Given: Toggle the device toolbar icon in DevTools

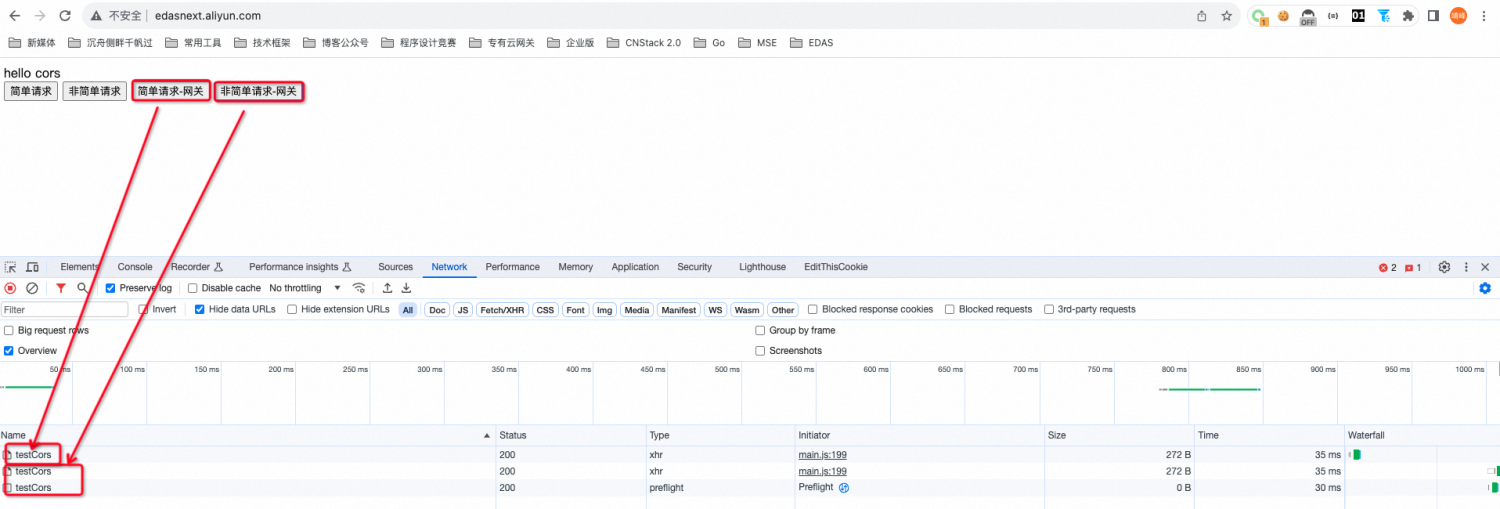Looking at the screenshot, I should tap(32, 267).
